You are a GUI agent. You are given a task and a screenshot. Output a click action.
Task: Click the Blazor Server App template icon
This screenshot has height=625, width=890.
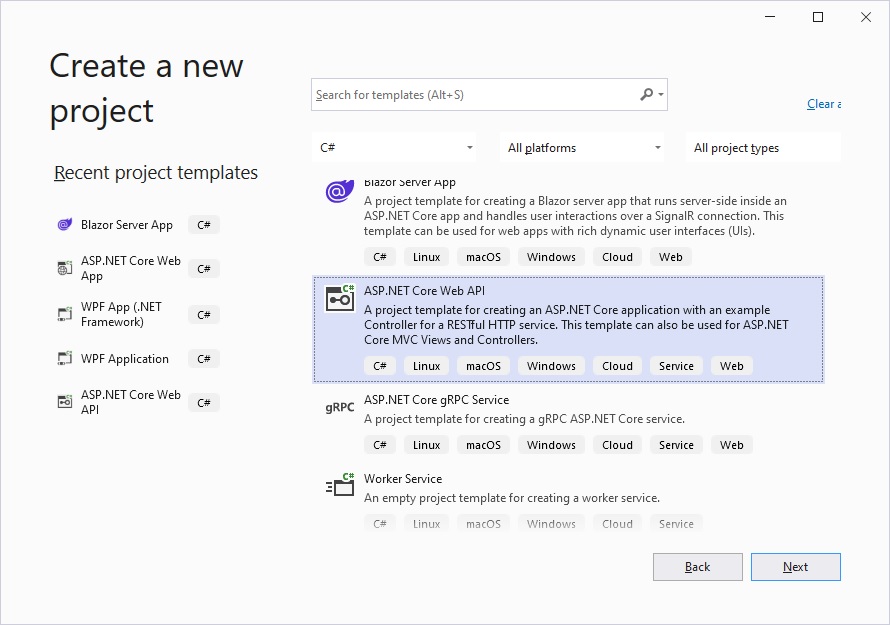coord(340,191)
